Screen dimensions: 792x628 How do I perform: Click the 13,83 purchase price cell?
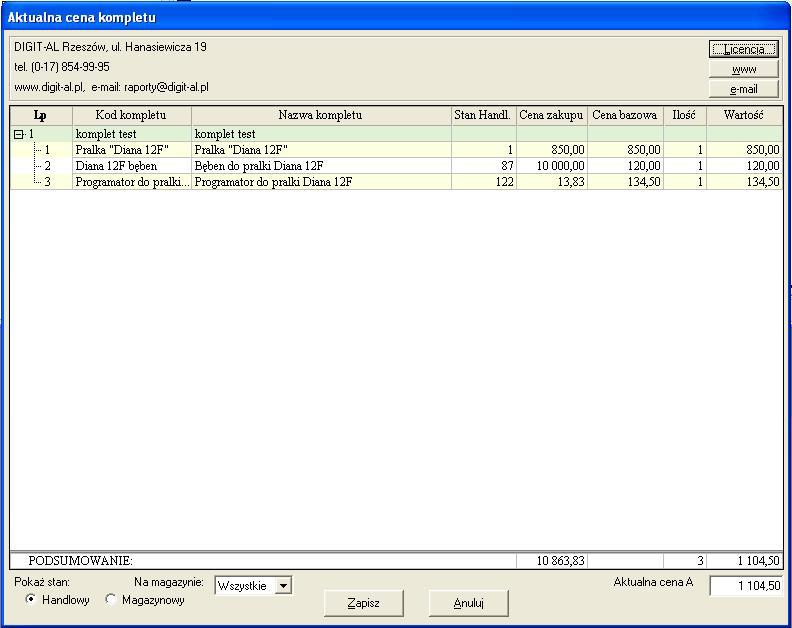(552, 182)
